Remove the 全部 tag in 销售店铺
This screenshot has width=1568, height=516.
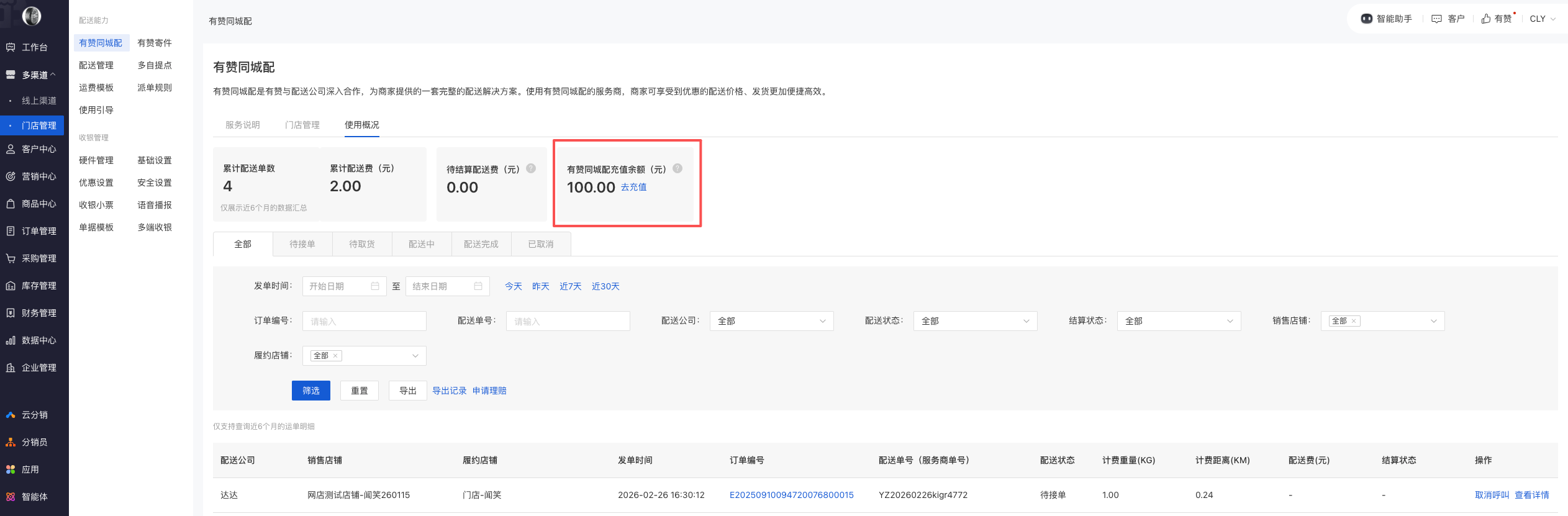click(1354, 321)
